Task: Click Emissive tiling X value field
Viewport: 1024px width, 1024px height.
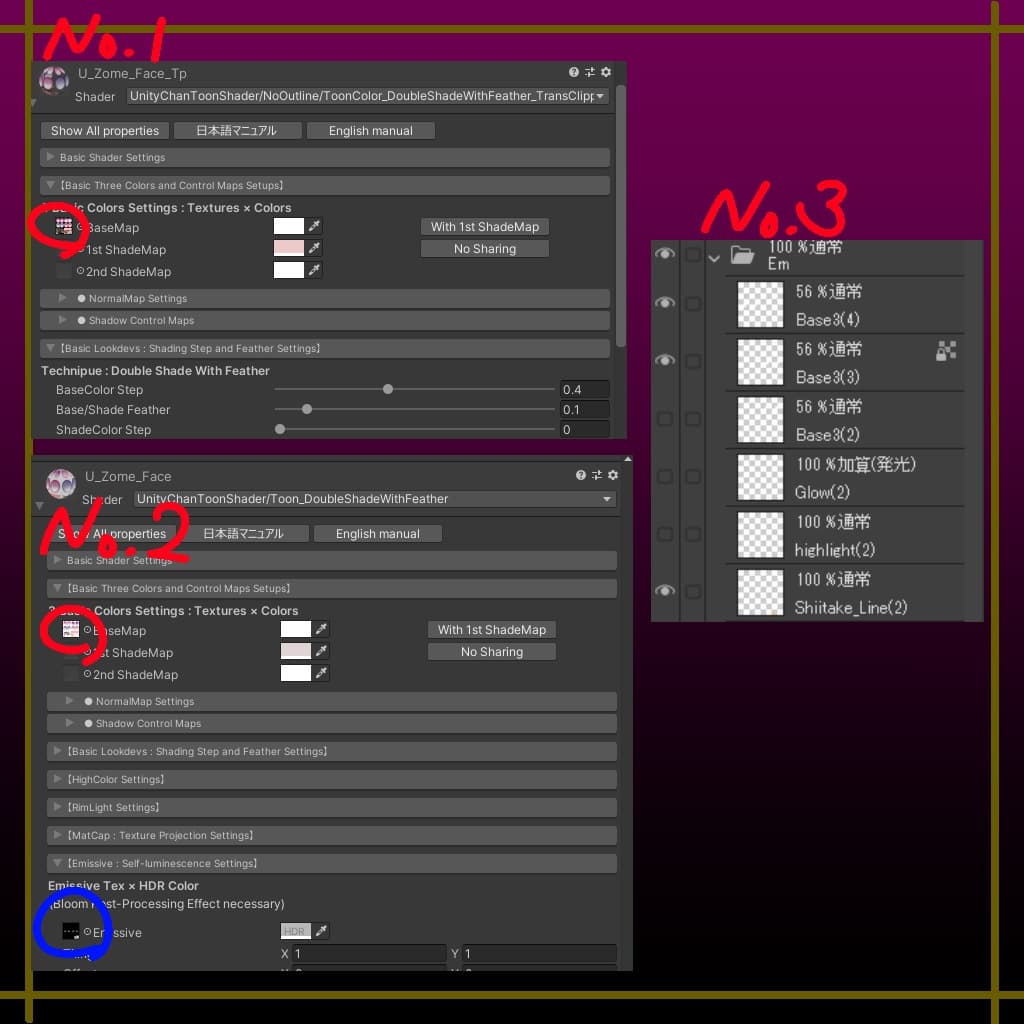Action: (x=369, y=953)
